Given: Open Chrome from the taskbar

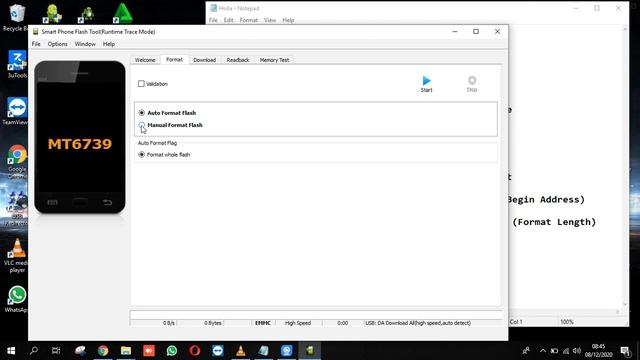Looking at the screenshot, I should (103, 351).
